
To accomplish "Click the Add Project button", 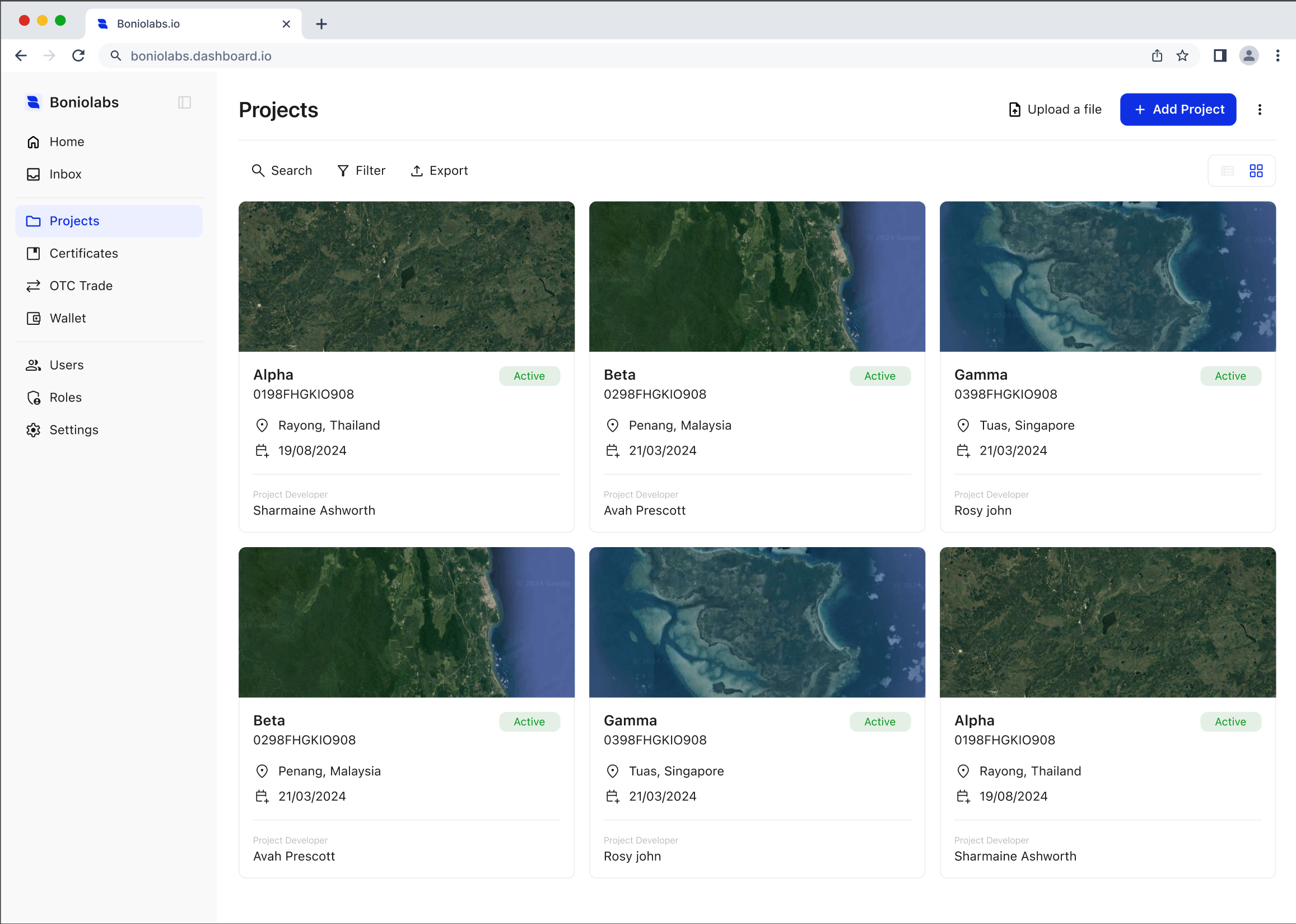I will [1178, 109].
